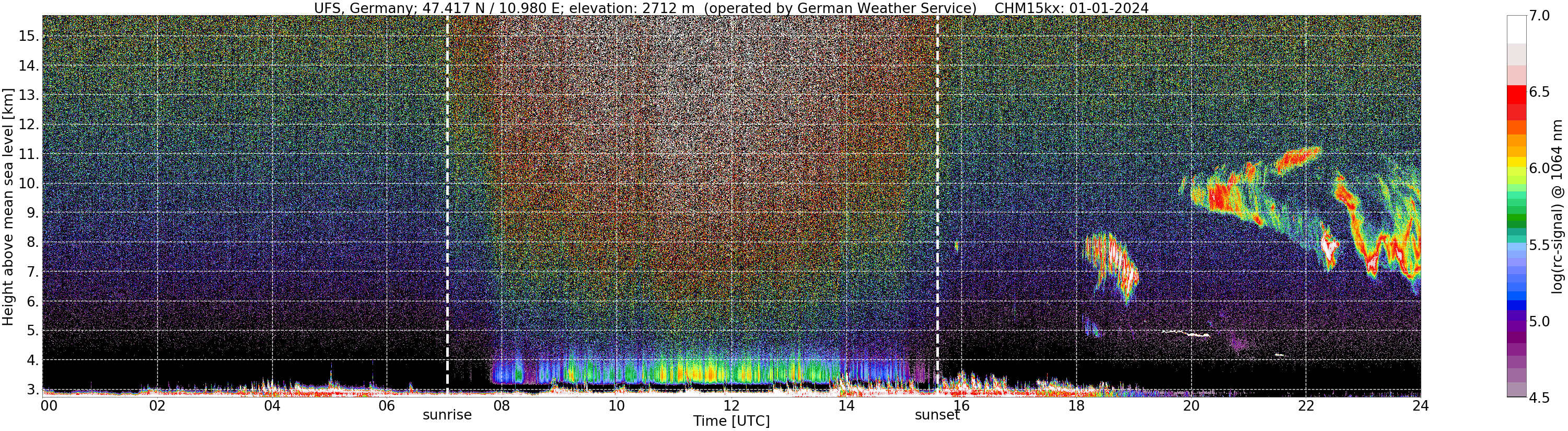Image resolution: width=1568 pixels, height=431 pixels.
Task: Click the "3." height tick label
Action: [33, 390]
